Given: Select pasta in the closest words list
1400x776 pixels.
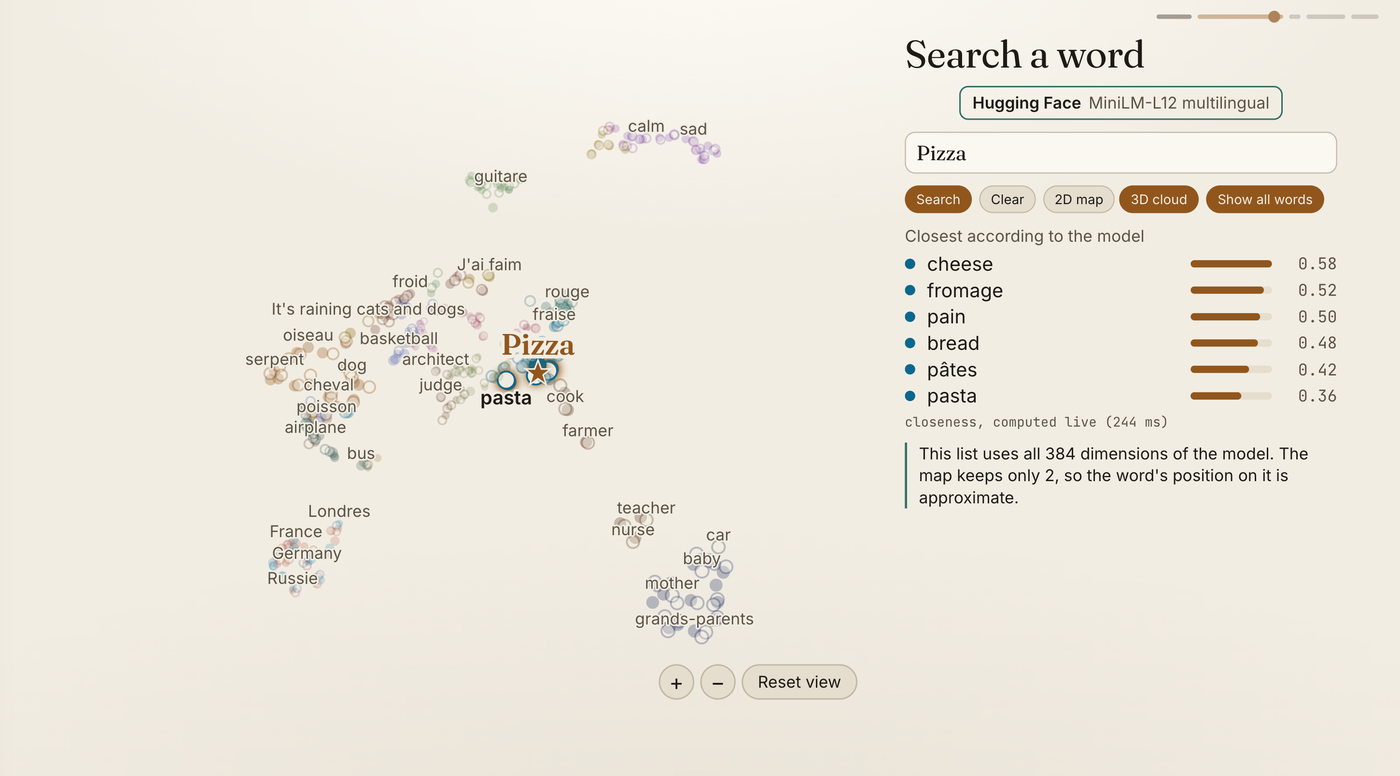Looking at the screenshot, I should pos(1121,396).
